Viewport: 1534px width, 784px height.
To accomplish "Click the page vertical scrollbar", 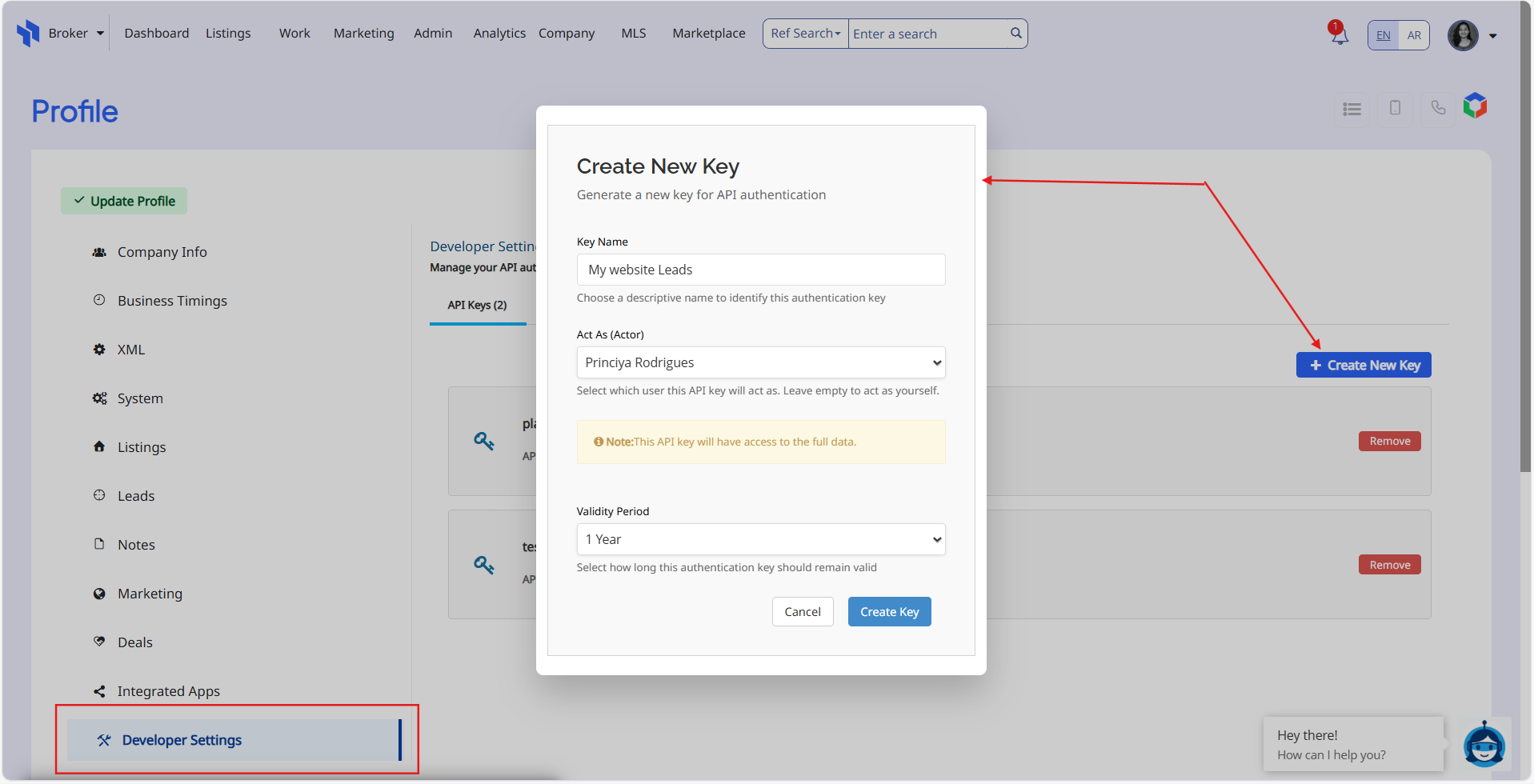I will pos(1525,240).
